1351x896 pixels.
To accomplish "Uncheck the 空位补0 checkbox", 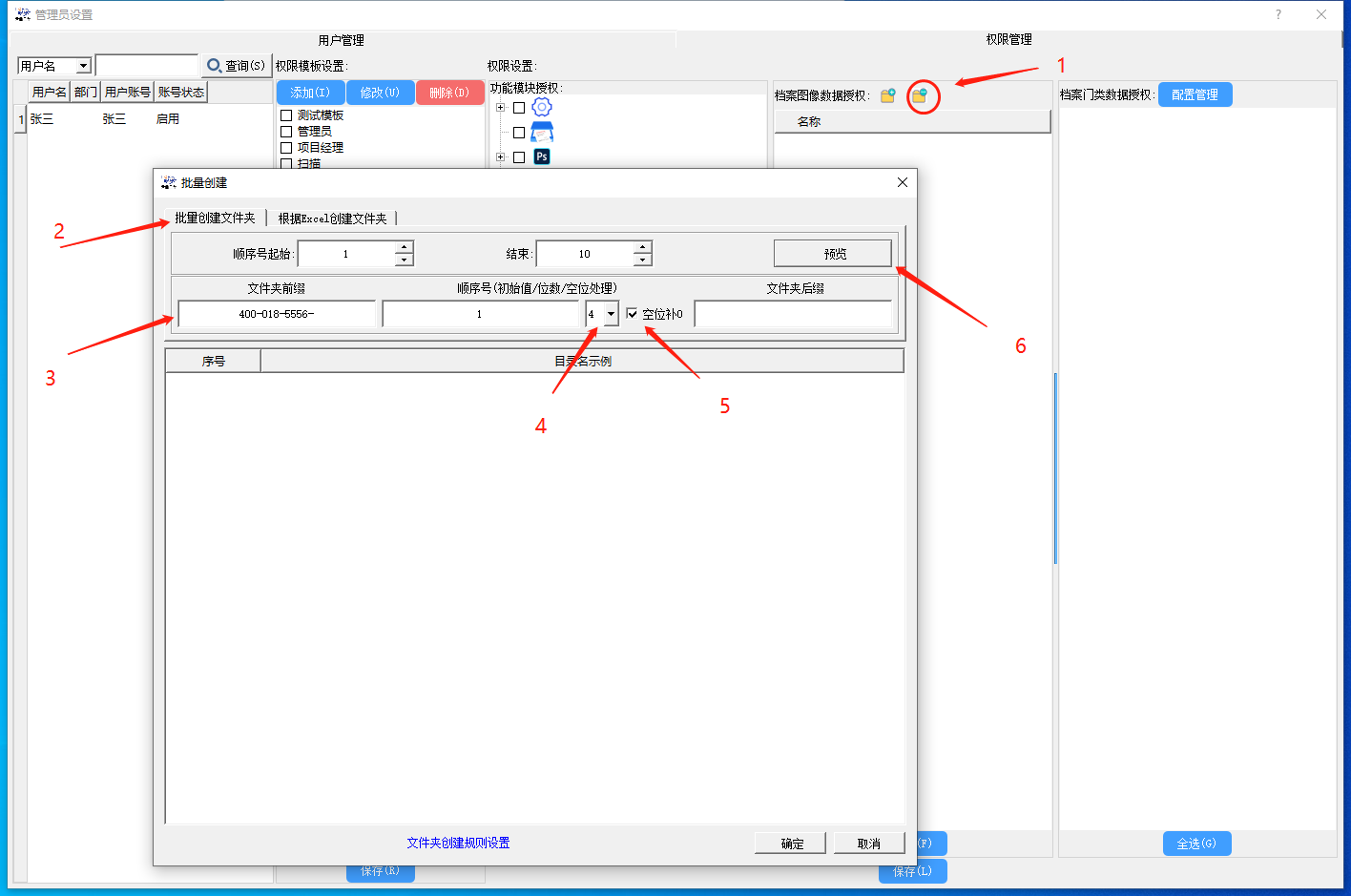I will coord(632,314).
